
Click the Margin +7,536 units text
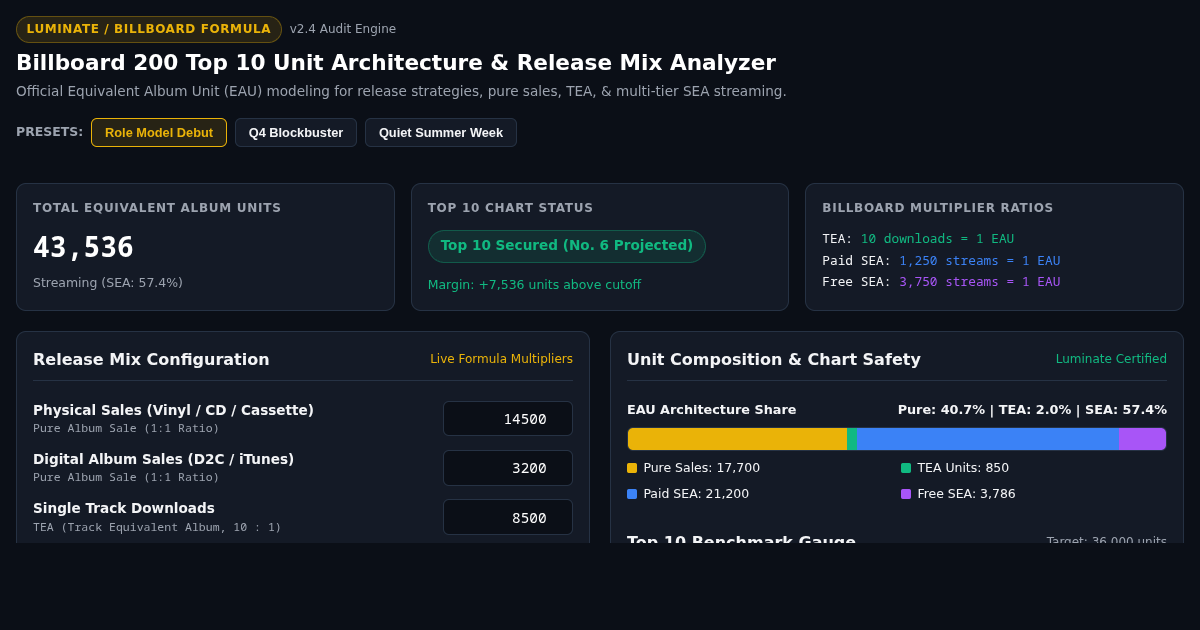[534, 285]
